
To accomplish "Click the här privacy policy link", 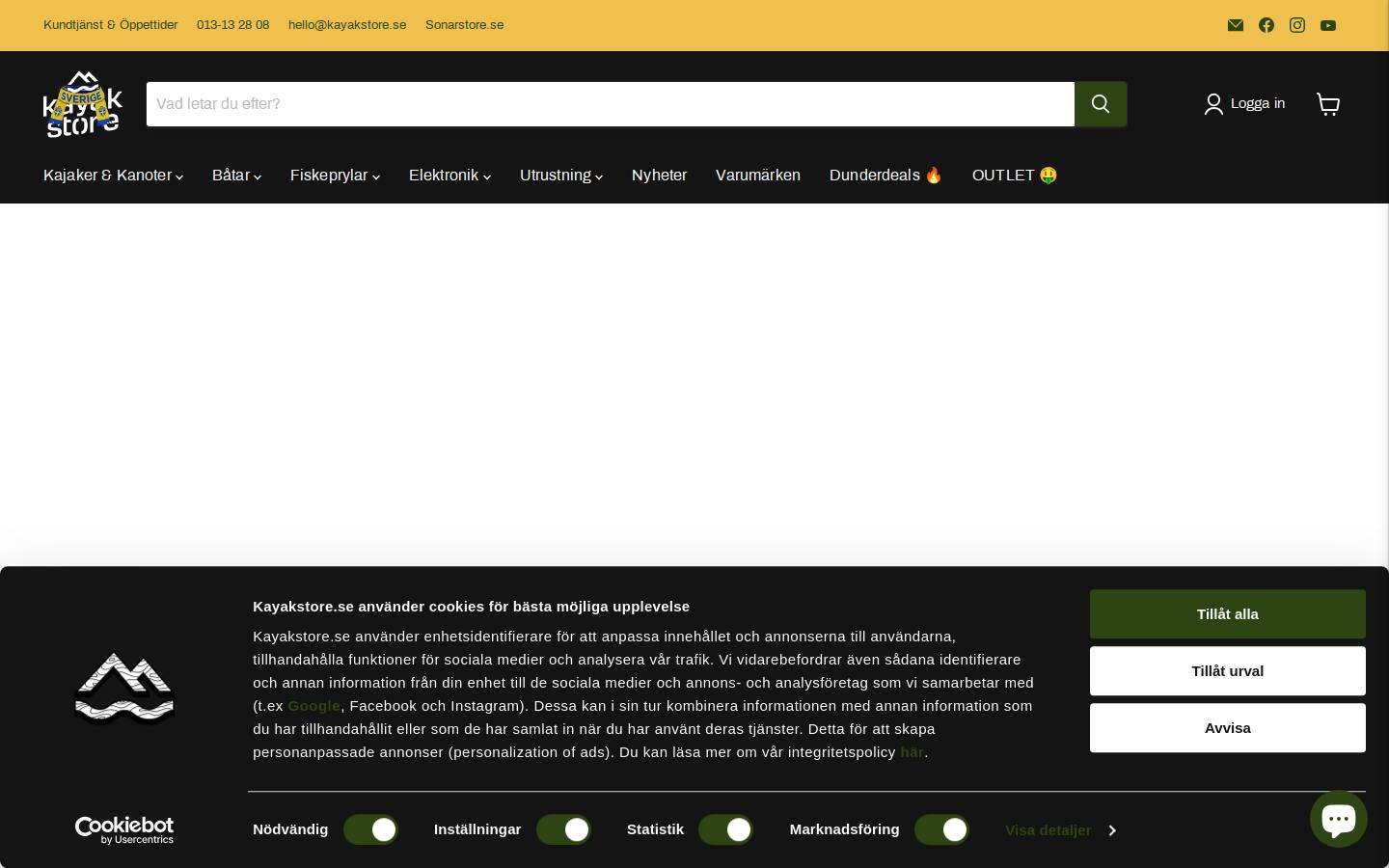I will [912, 752].
